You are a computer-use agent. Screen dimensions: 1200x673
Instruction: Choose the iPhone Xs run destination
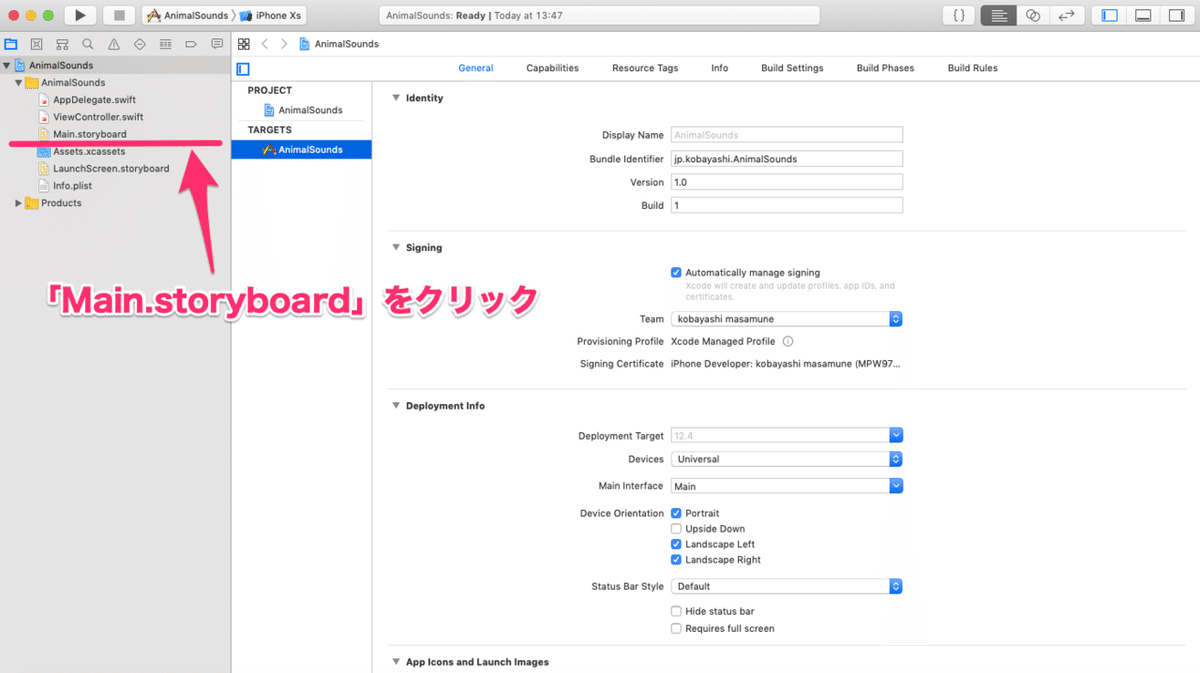272,16
